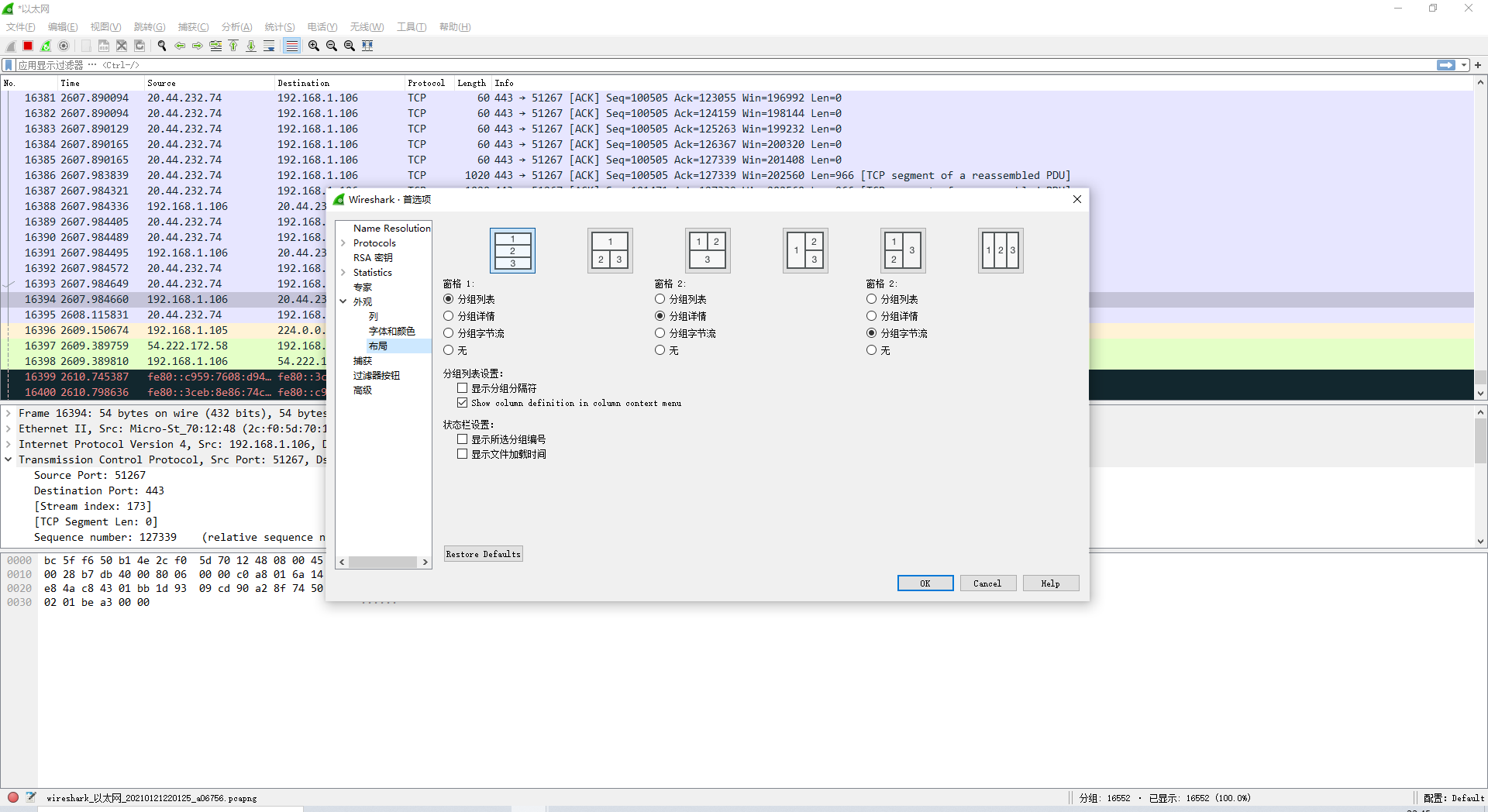The width and height of the screenshot is (1488, 812).
Task: Apply display filter with the arrow button
Action: (1446, 65)
